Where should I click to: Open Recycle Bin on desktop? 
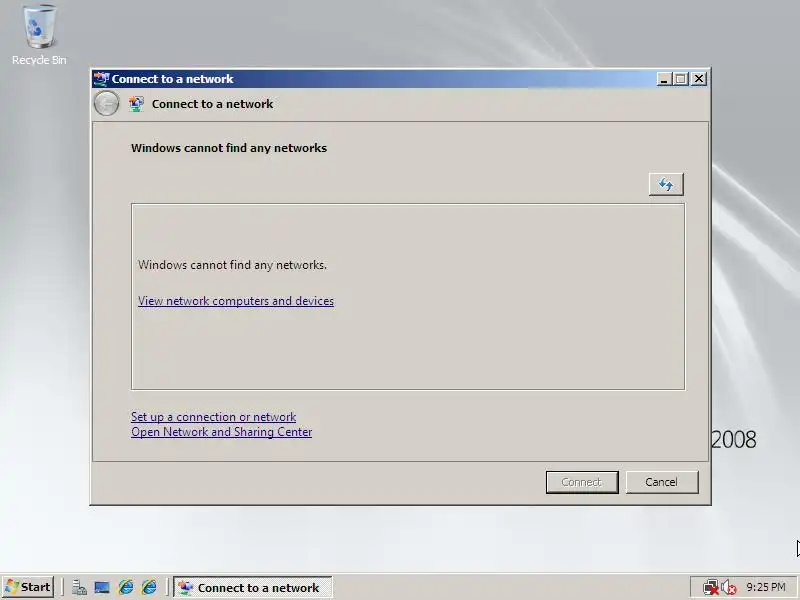point(39,35)
